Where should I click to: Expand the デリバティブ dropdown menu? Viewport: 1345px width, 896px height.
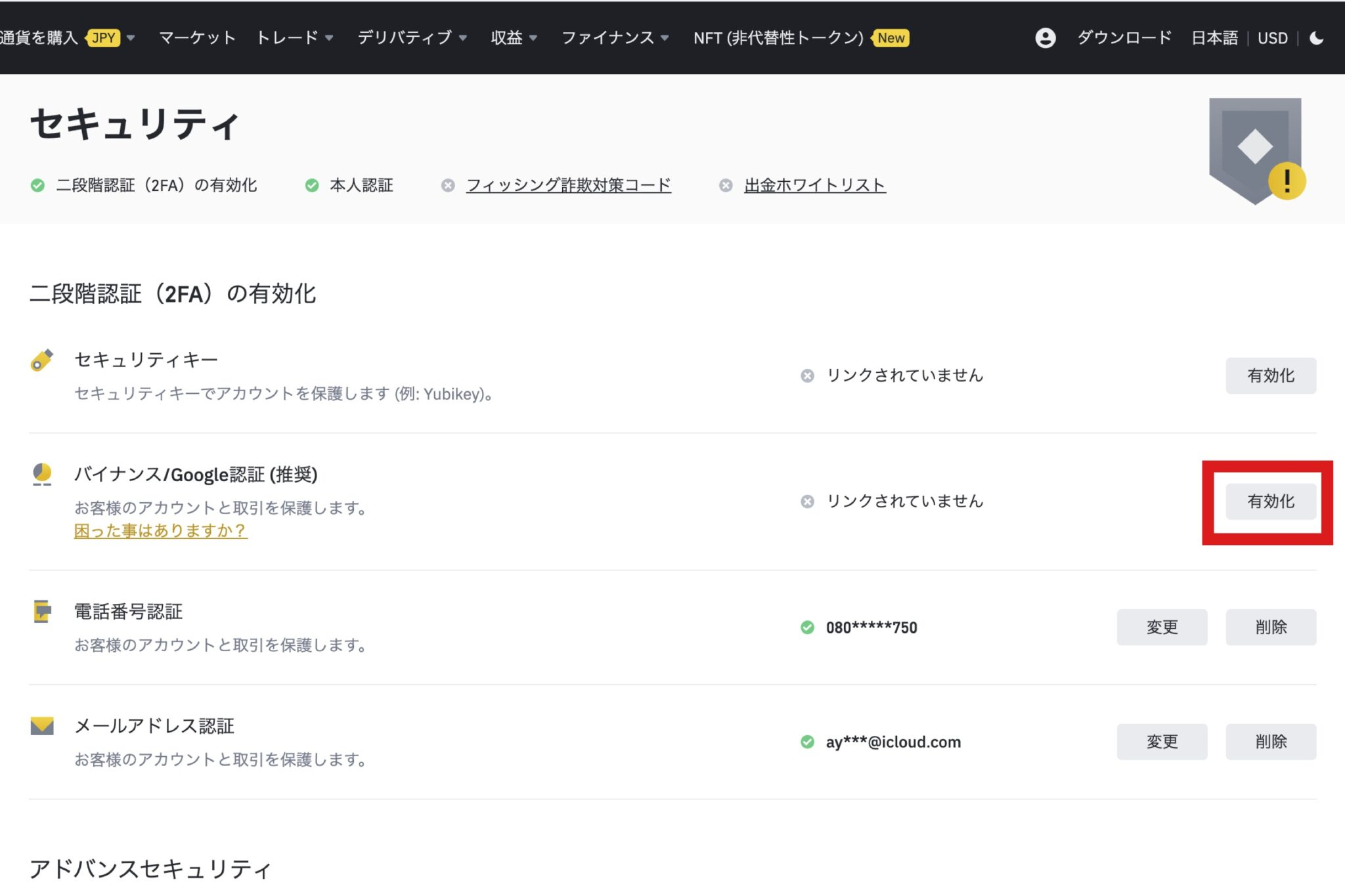click(x=463, y=38)
